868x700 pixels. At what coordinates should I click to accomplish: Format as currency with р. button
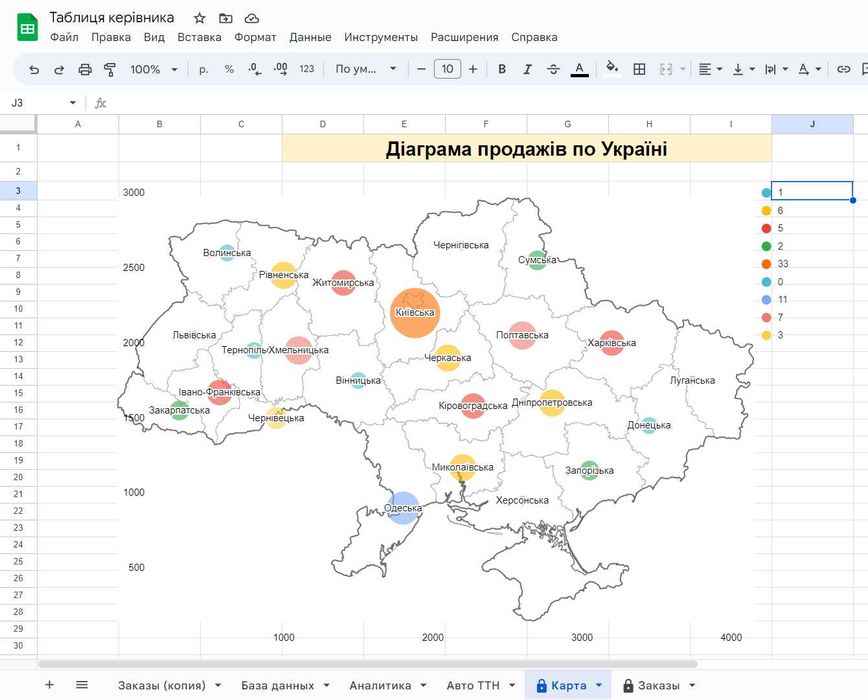tap(204, 69)
